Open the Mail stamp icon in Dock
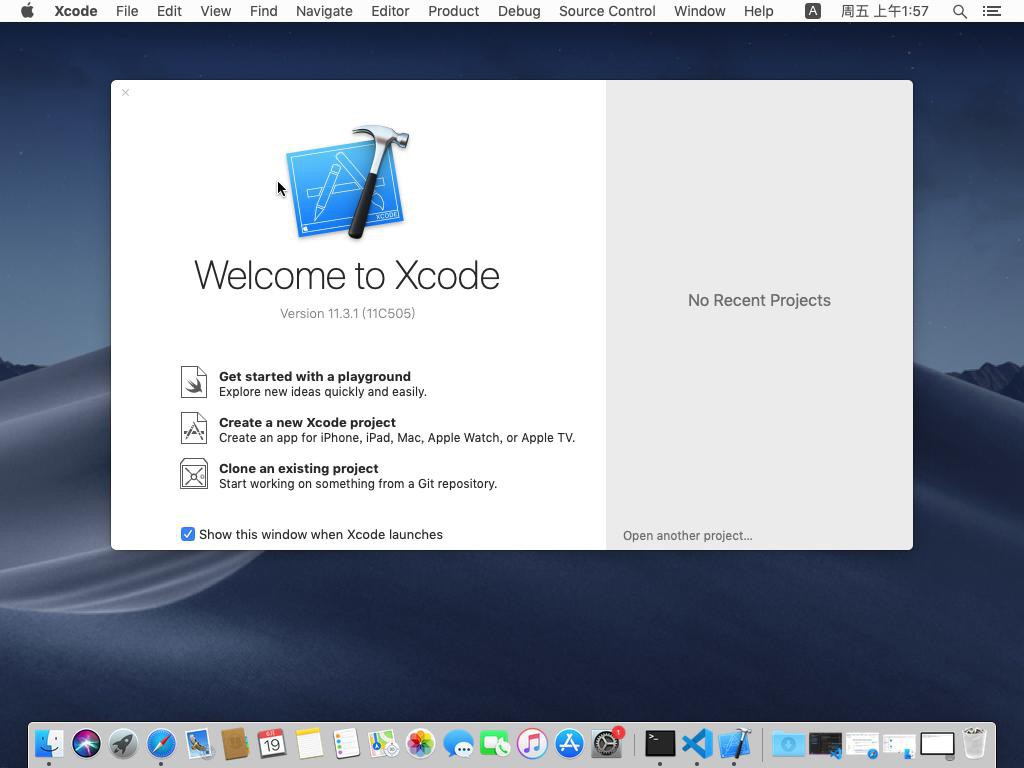This screenshot has width=1024, height=768. click(198, 743)
